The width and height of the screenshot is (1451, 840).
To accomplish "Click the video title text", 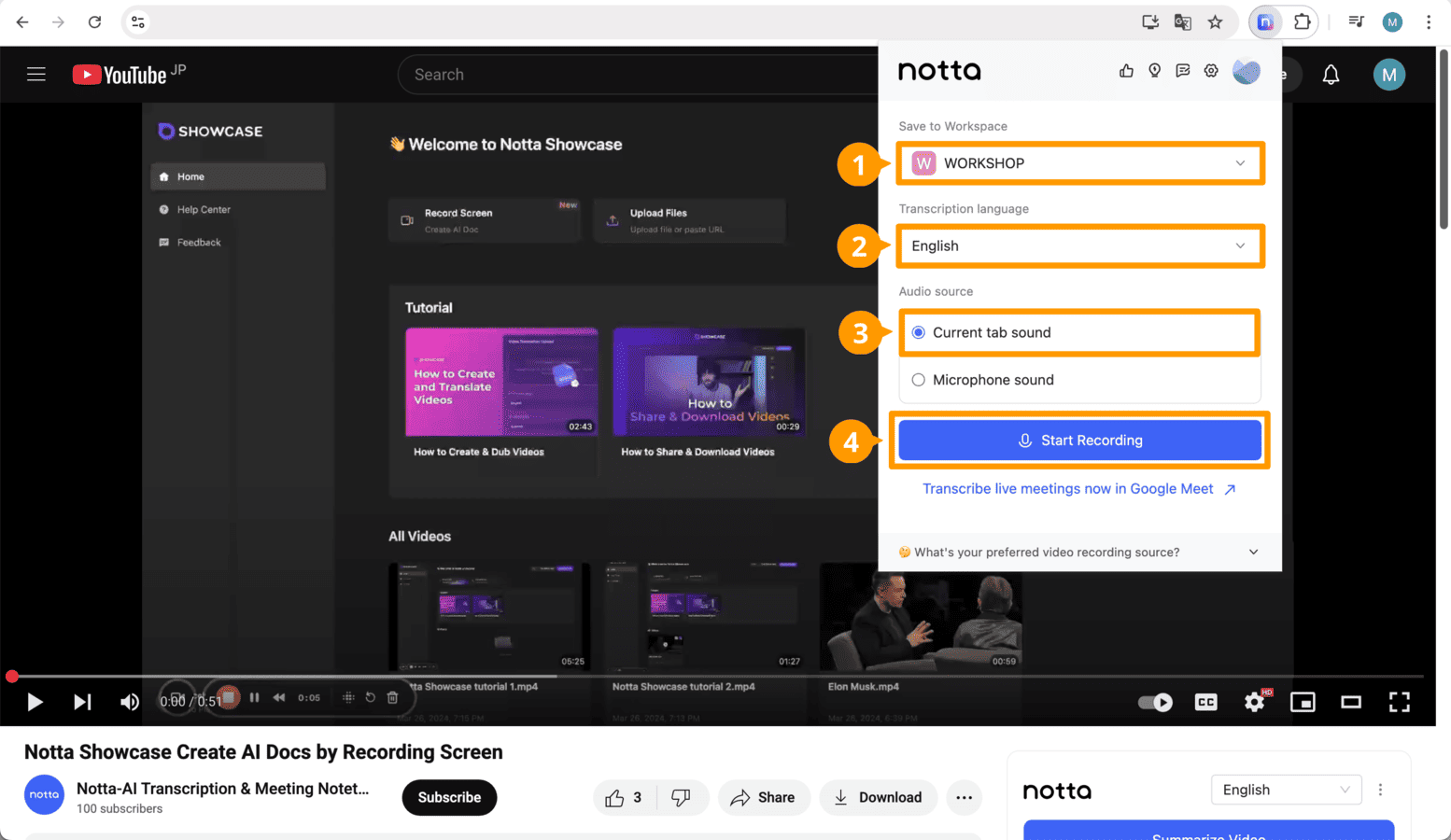I will coord(263,752).
